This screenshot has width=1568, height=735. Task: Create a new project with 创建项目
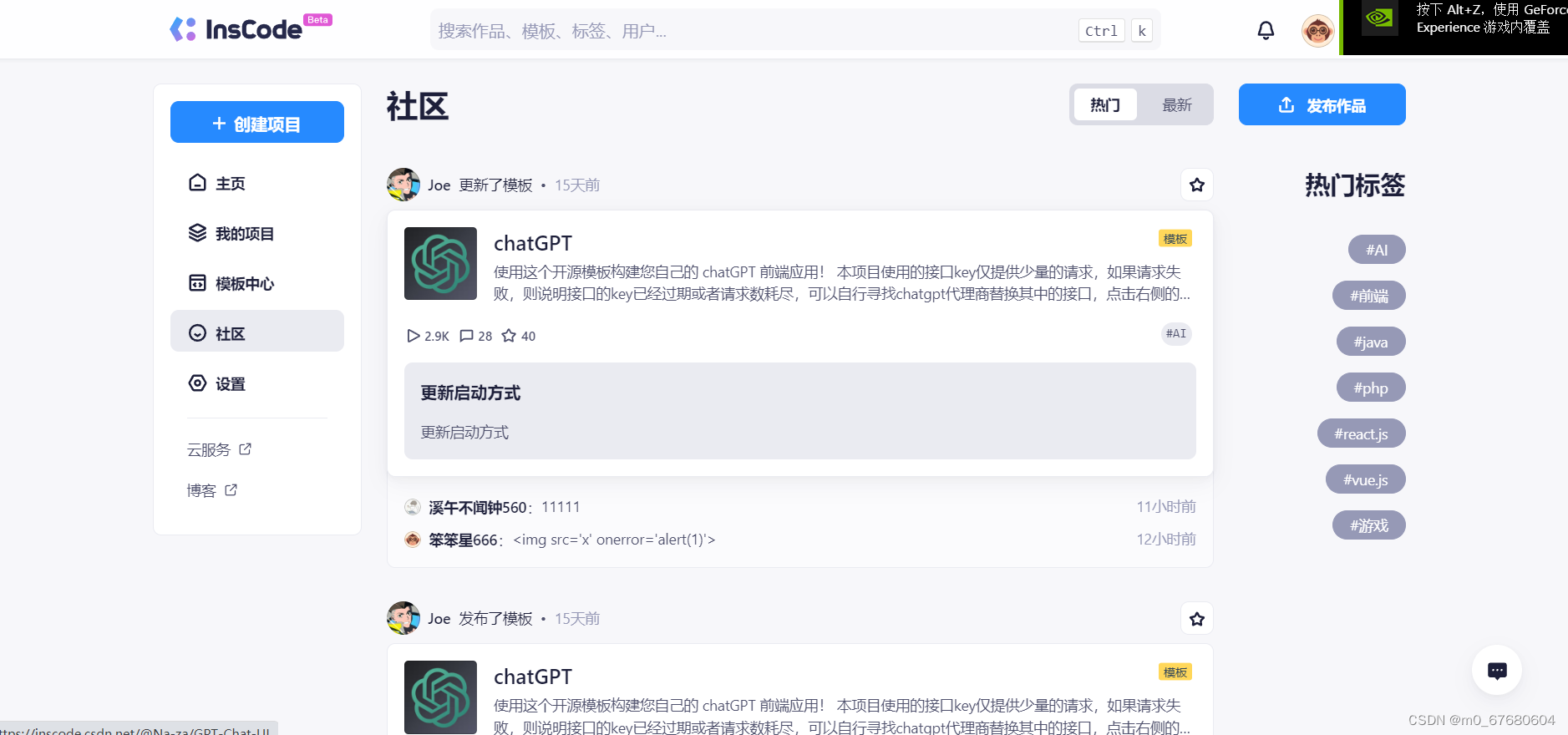coord(257,122)
